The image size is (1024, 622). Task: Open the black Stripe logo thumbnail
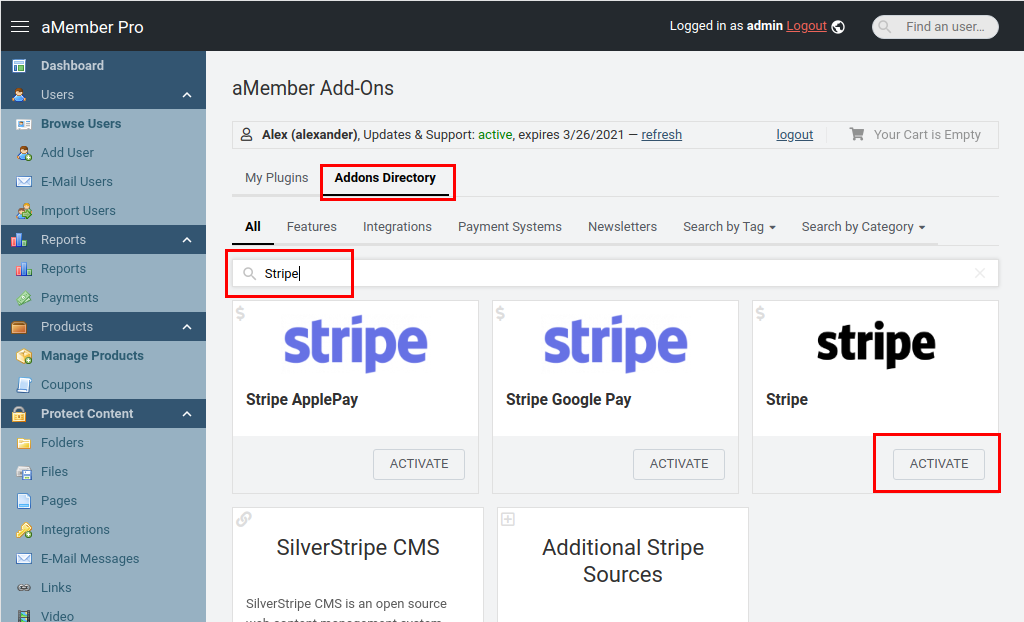(x=875, y=345)
